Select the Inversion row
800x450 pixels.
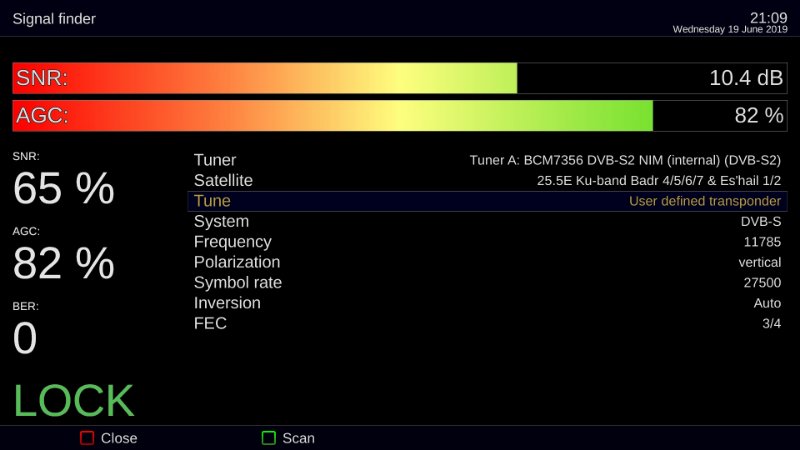tap(487, 303)
